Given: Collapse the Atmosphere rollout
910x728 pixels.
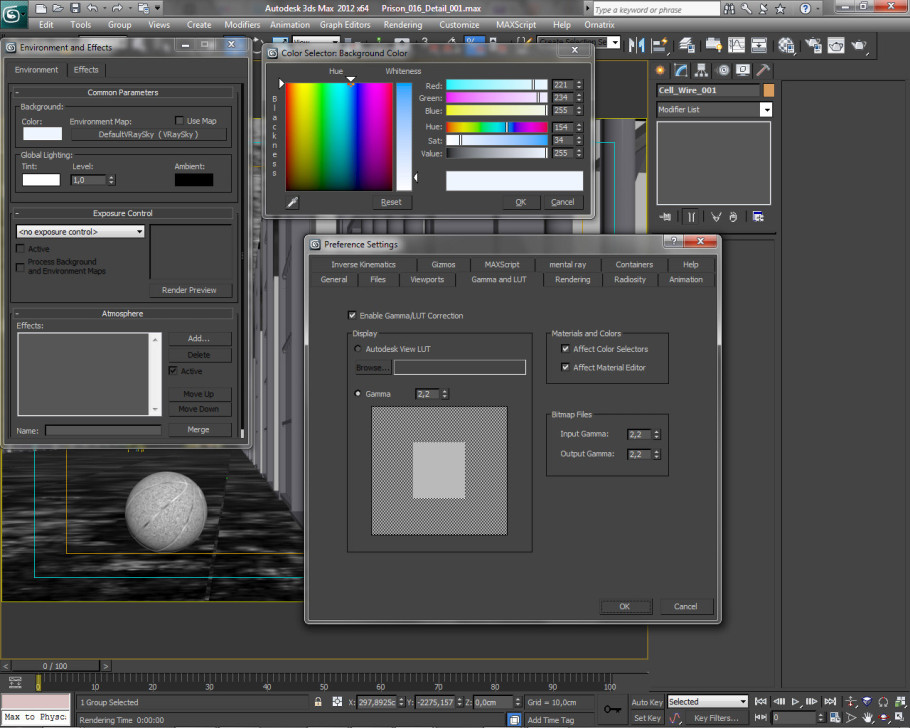Looking at the screenshot, I should [122, 313].
